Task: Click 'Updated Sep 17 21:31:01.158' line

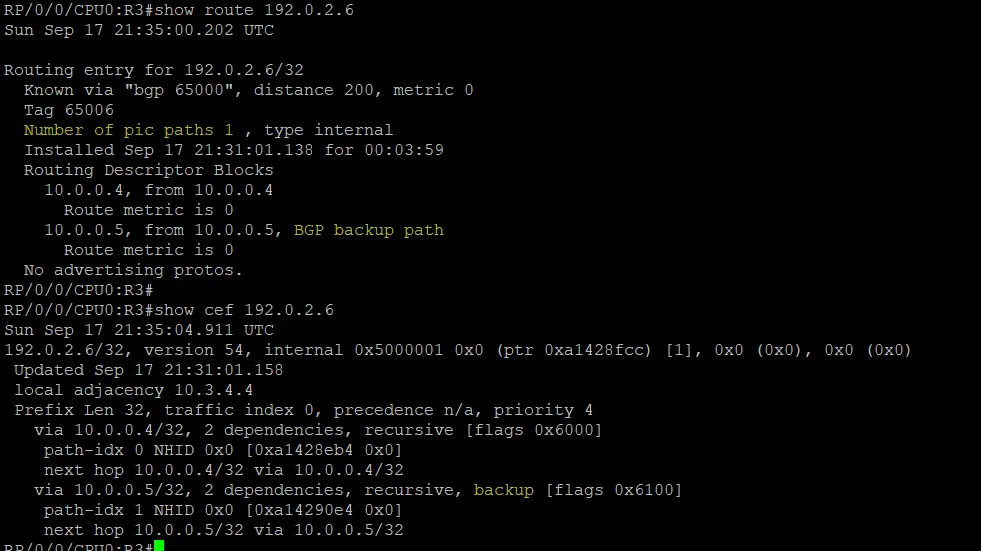Action: point(148,370)
